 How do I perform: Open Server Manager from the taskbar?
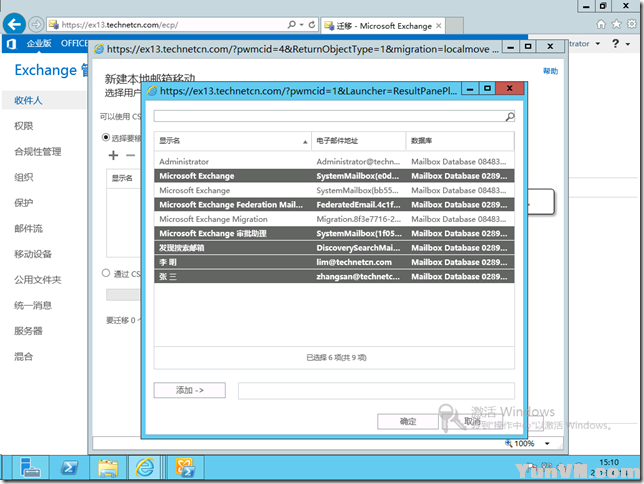(x=30, y=468)
